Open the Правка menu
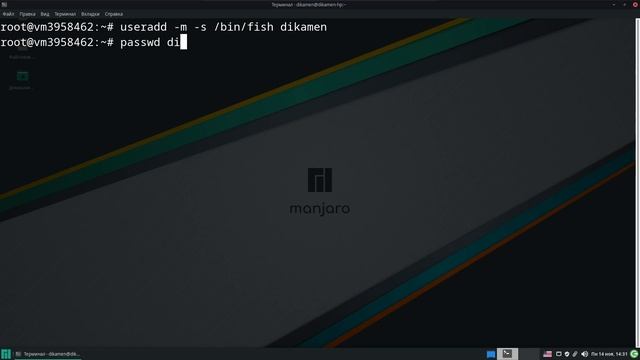This screenshot has width=640, height=360. 27,14
